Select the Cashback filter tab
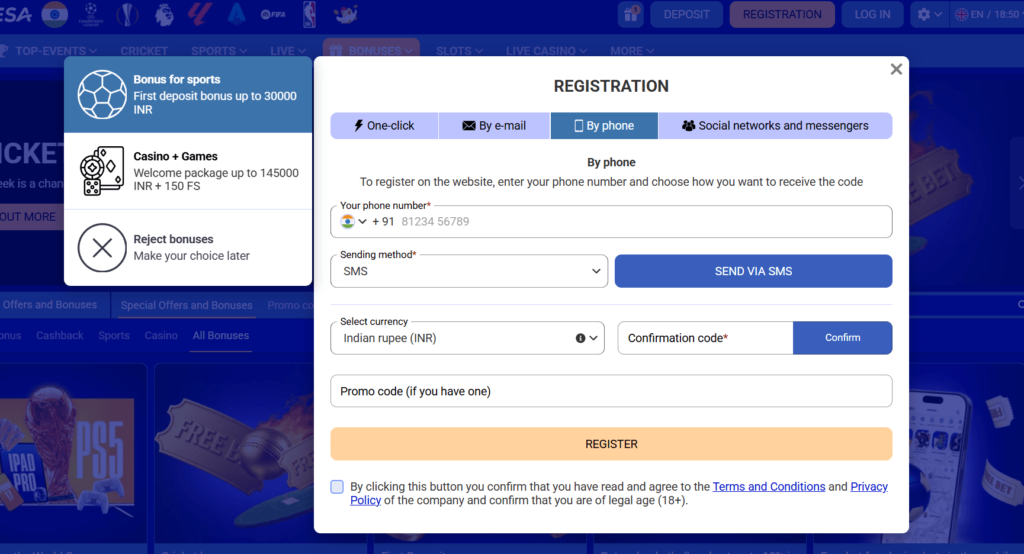Image resolution: width=1024 pixels, height=554 pixels. pos(59,336)
